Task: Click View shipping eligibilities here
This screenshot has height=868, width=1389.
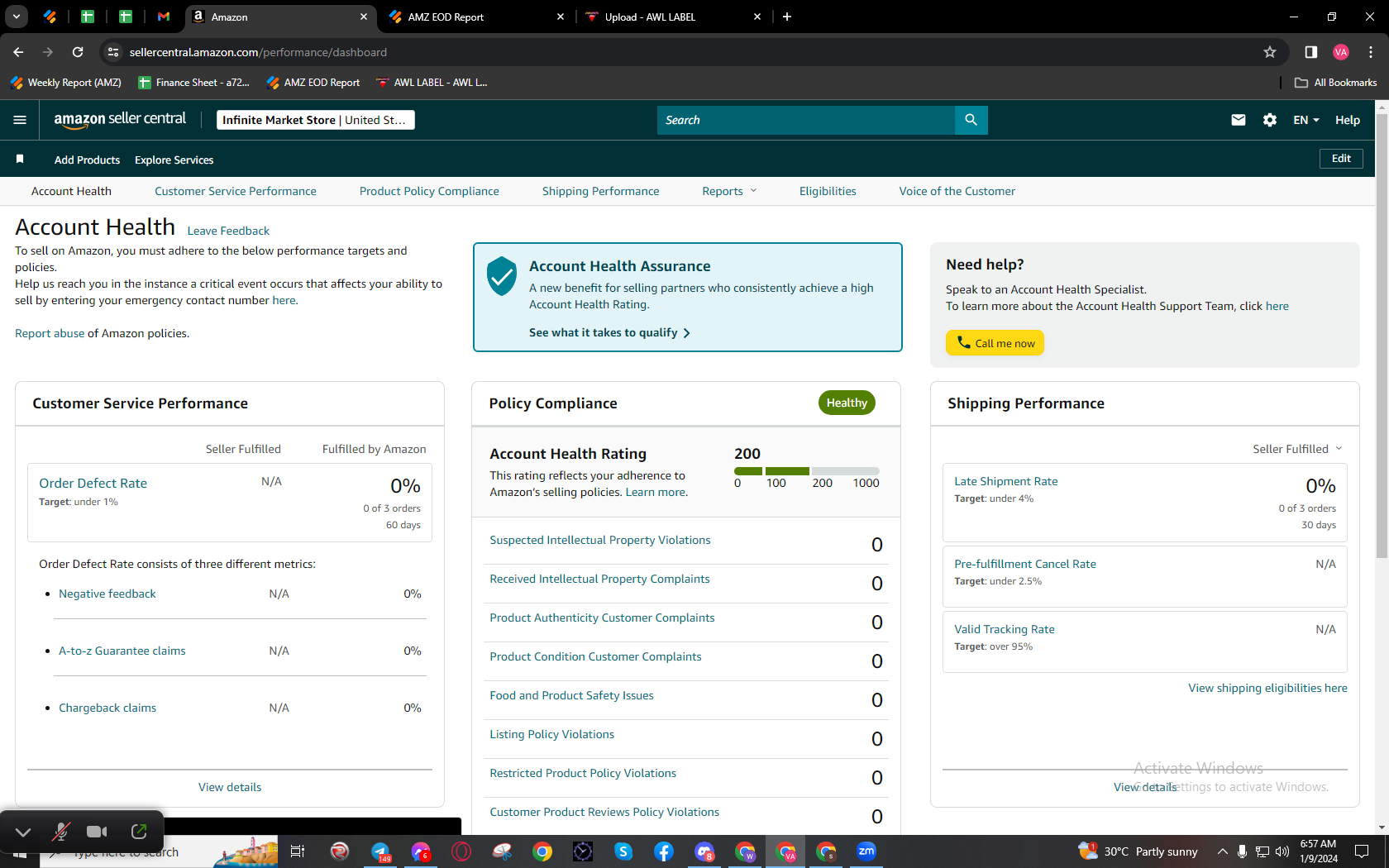Action: tap(1267, 688)
